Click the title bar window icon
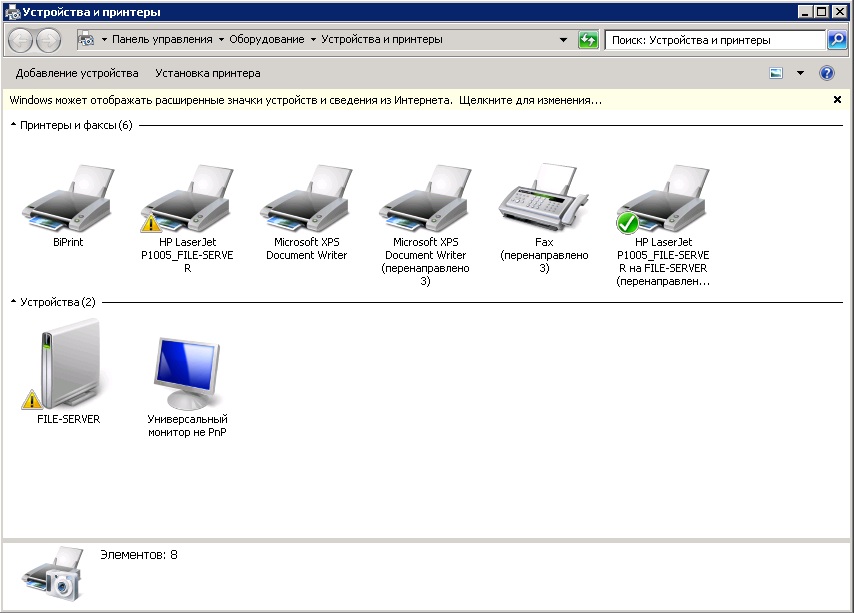The image size is (854, 613). tap(13, 12)
